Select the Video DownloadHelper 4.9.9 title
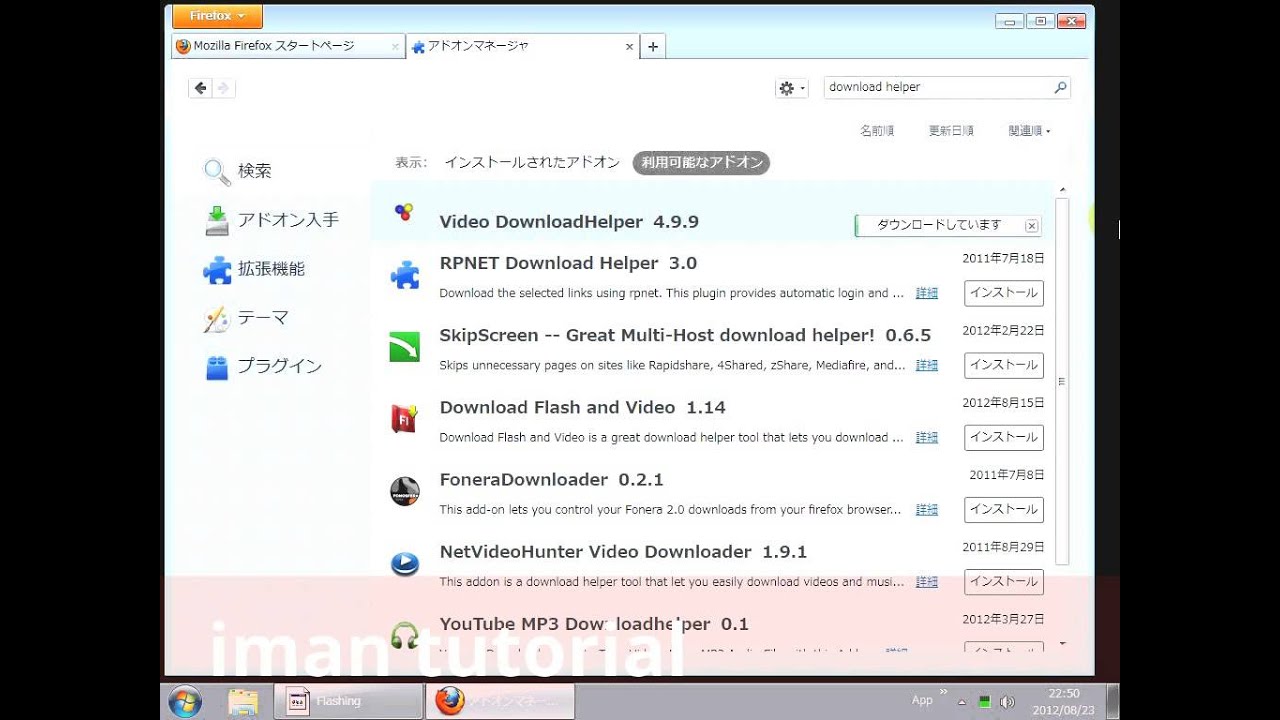 click(569, 222)
